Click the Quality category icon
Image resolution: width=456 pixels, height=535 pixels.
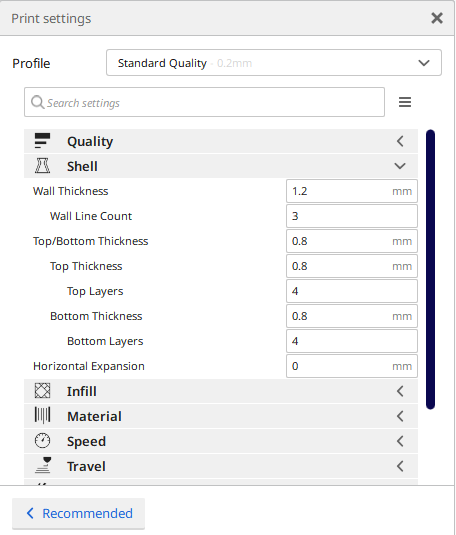[42, 141]
